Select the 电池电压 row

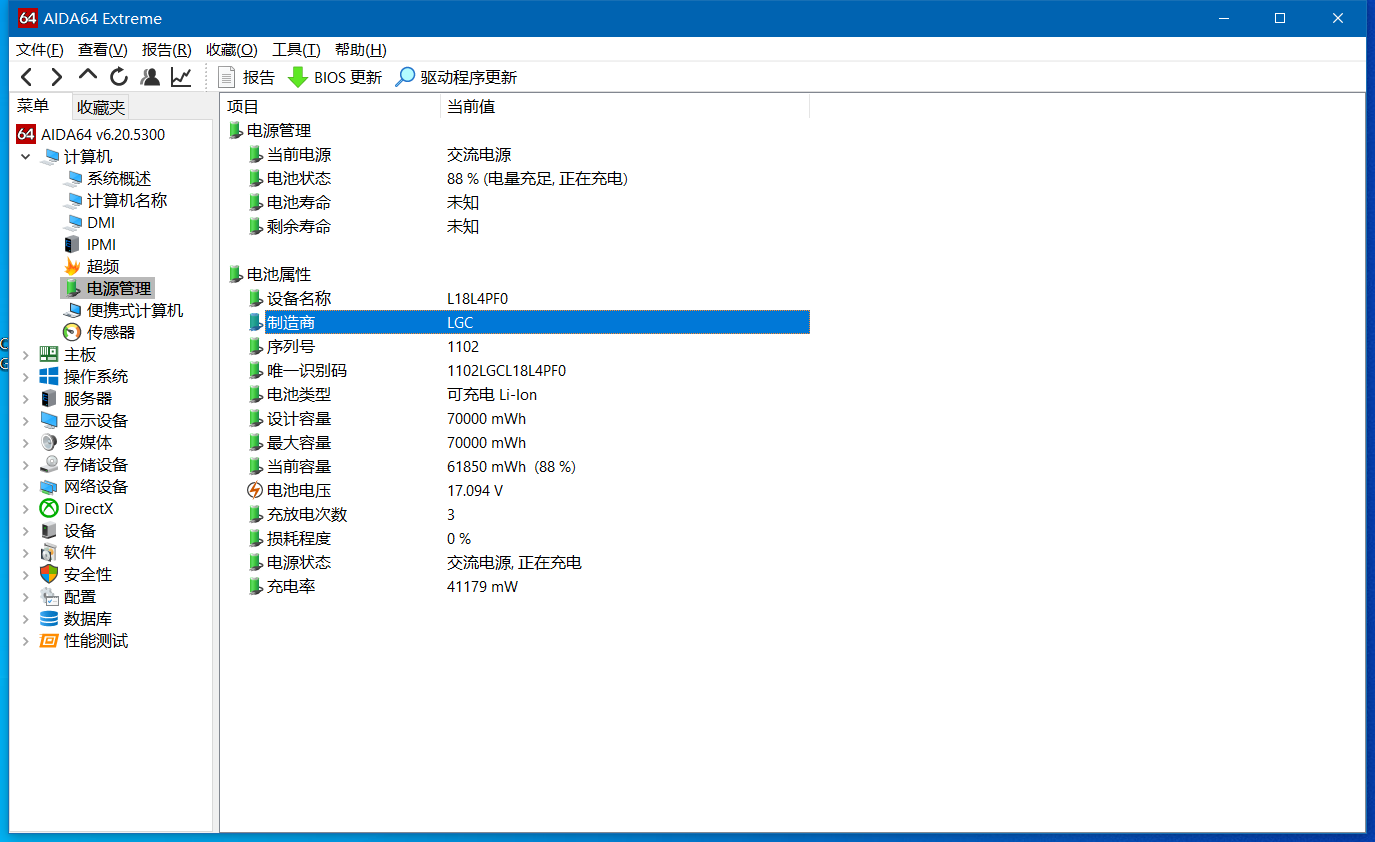[528, 490]
